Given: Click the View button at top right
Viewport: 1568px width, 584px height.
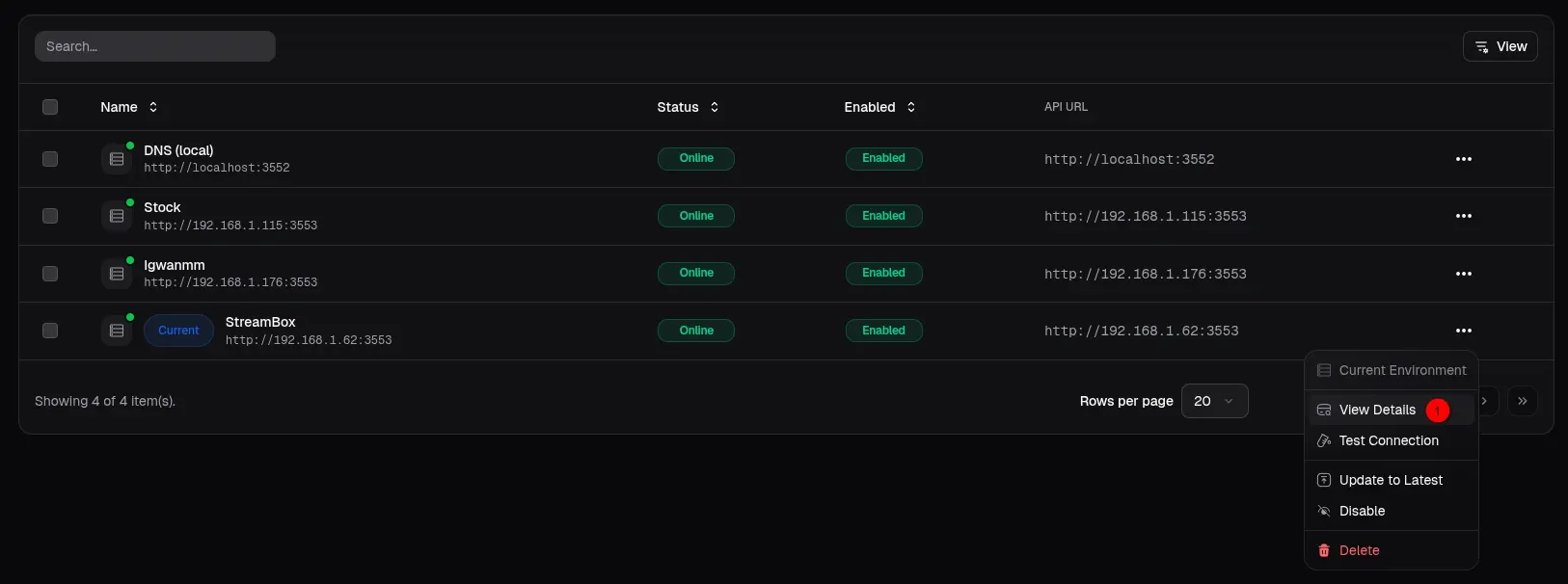Looking at the screenshot, I should [1500, 46].
